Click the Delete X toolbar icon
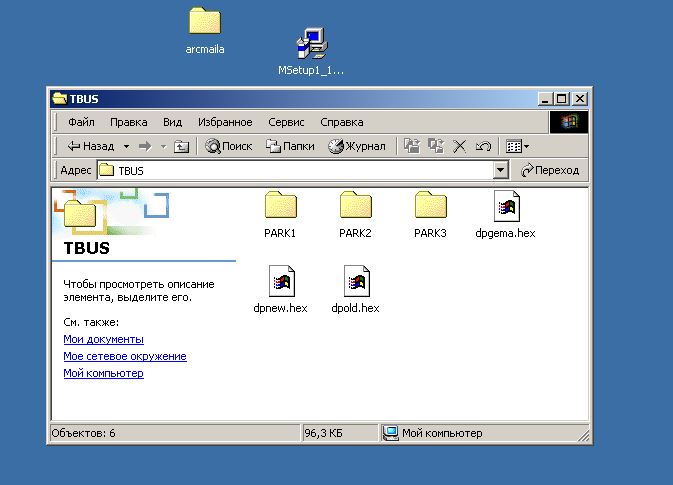Image resolution: width=673 pixels, height=485 pixels. coord(460,146)
